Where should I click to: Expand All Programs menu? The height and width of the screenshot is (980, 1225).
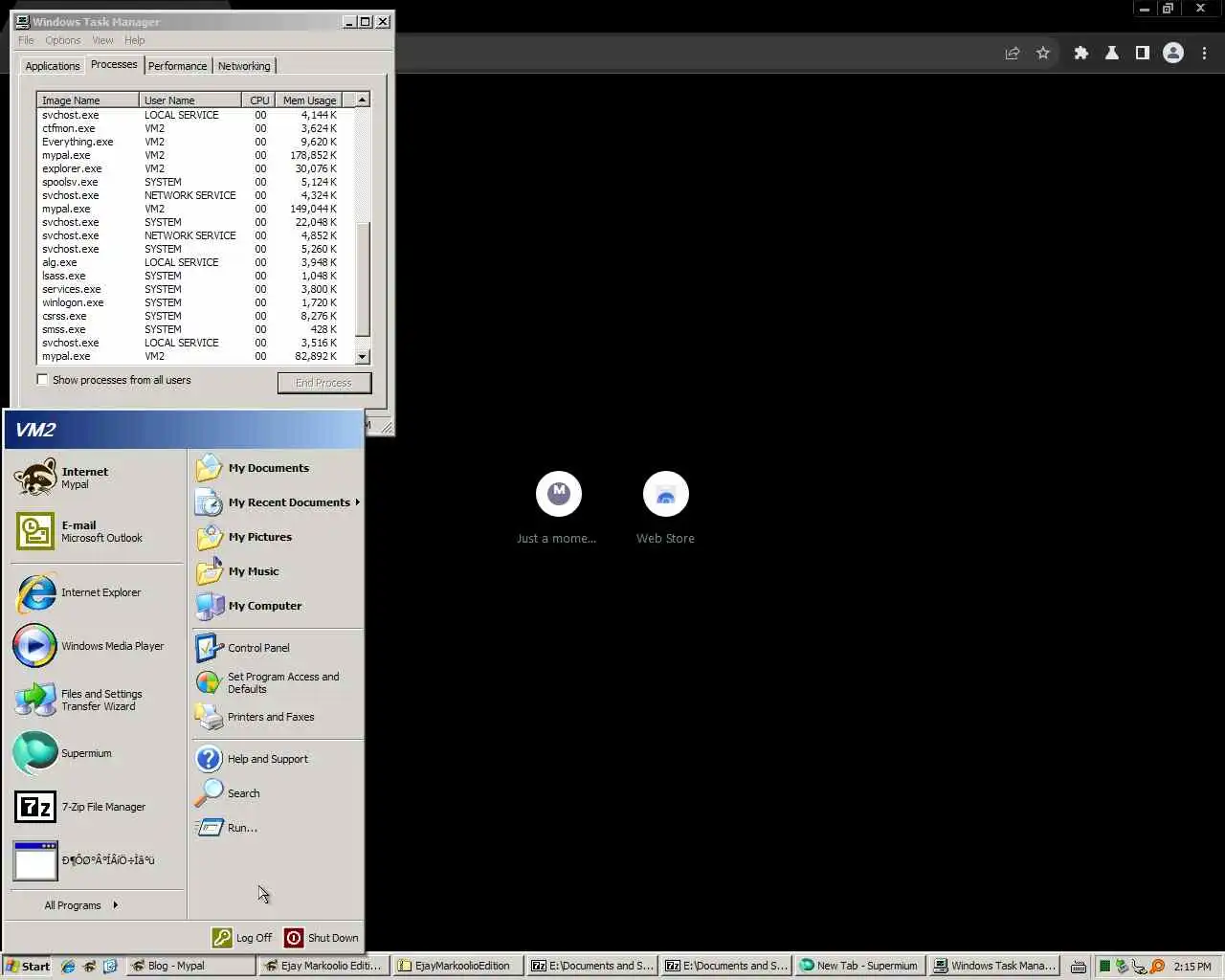(80, 905)
